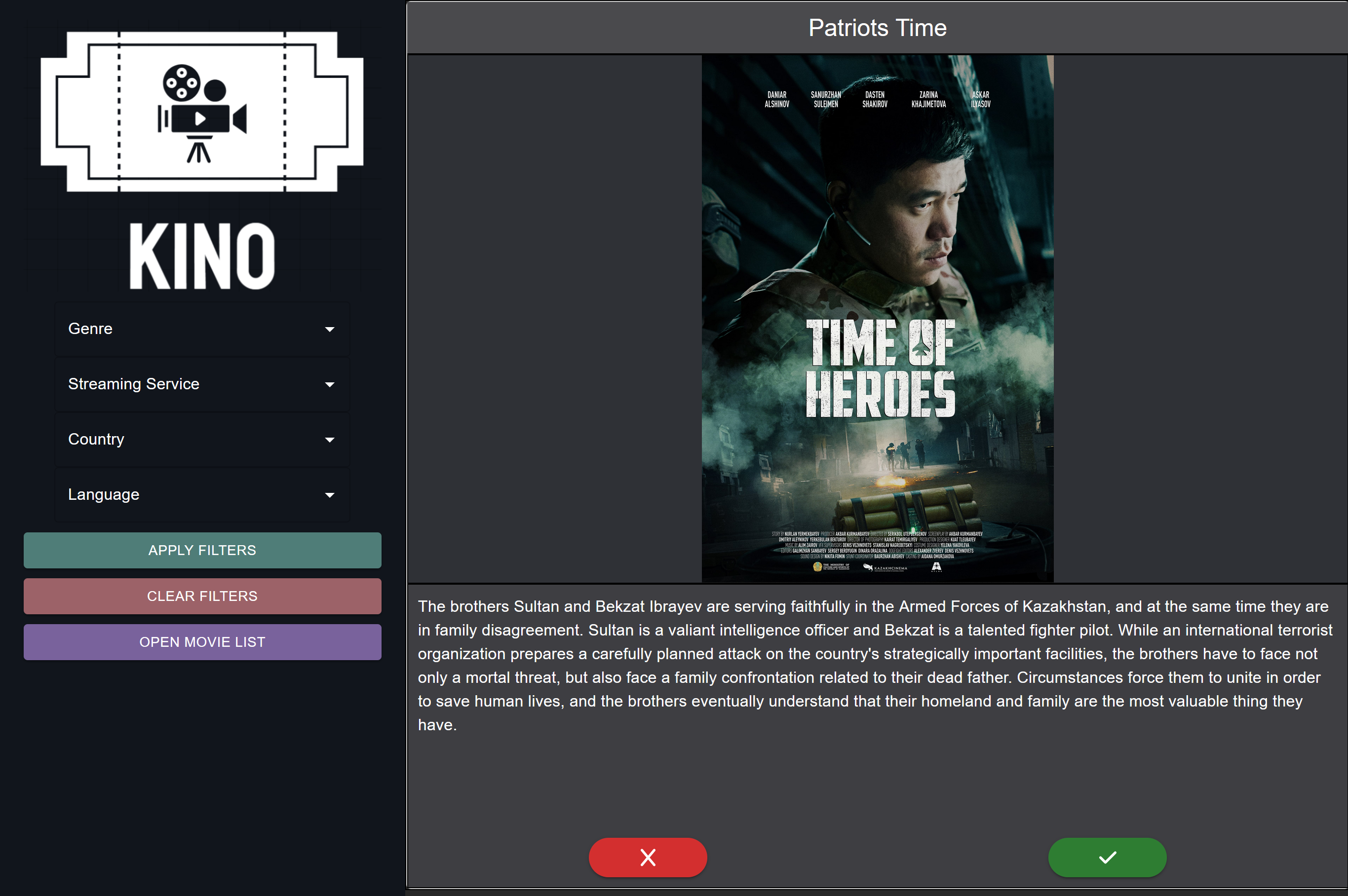Click the Language dropdown caret

tap(329, 495)
